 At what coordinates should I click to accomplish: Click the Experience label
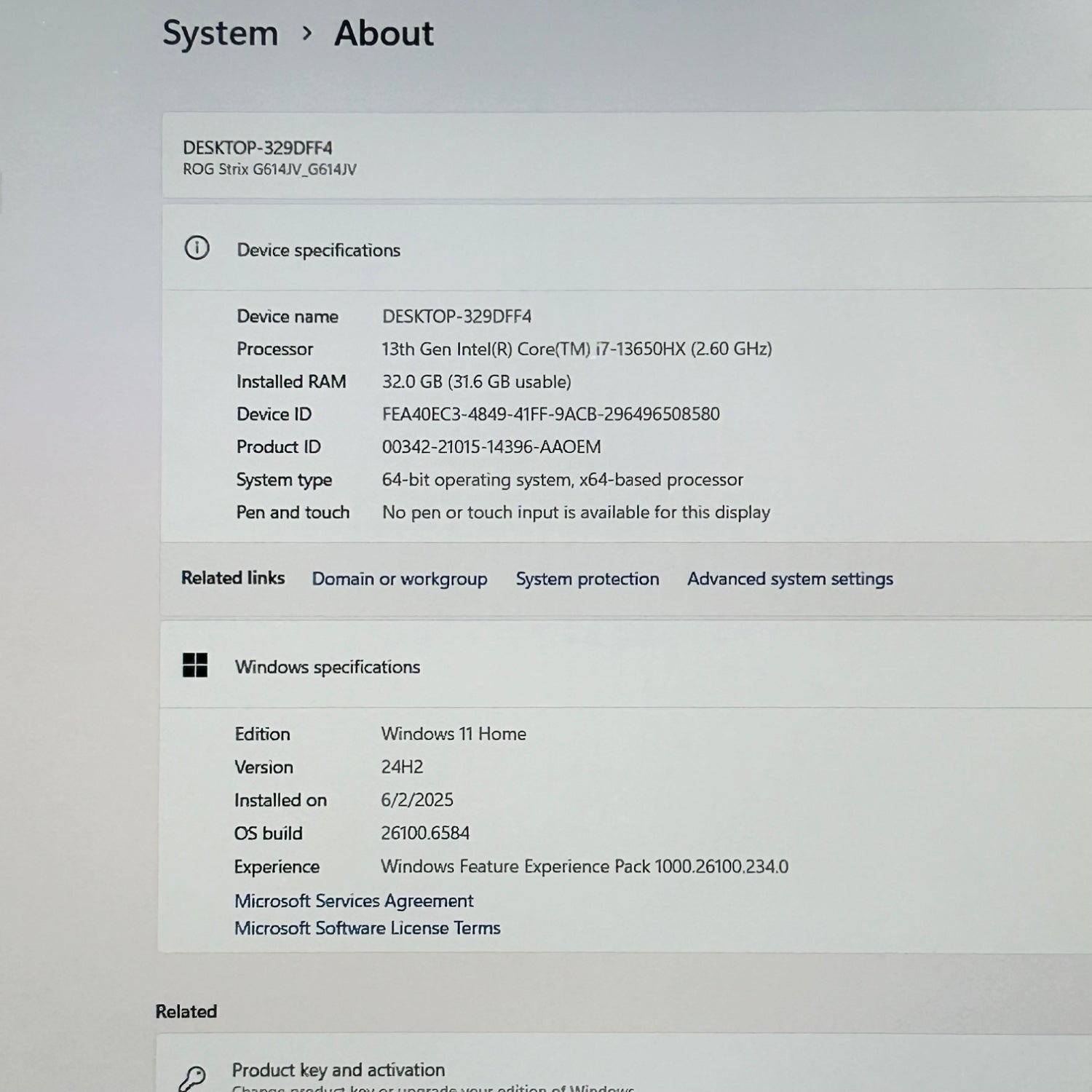[x=277, y=867]
